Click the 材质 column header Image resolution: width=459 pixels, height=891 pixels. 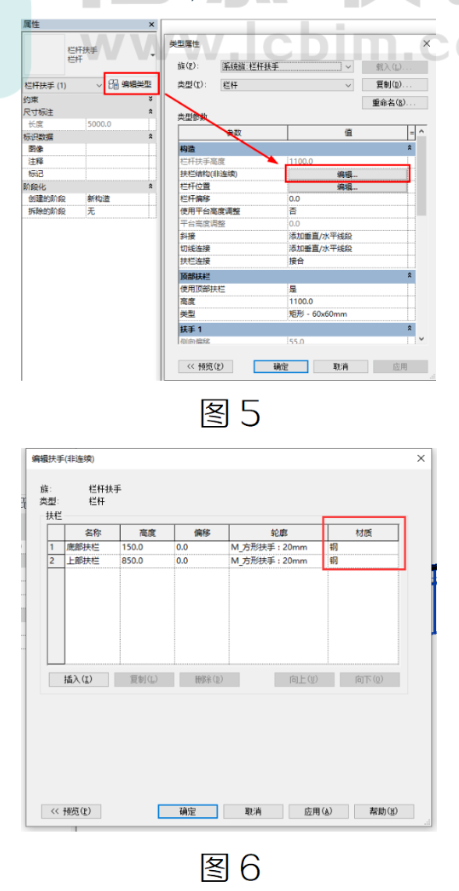click(x=363, y=532)
